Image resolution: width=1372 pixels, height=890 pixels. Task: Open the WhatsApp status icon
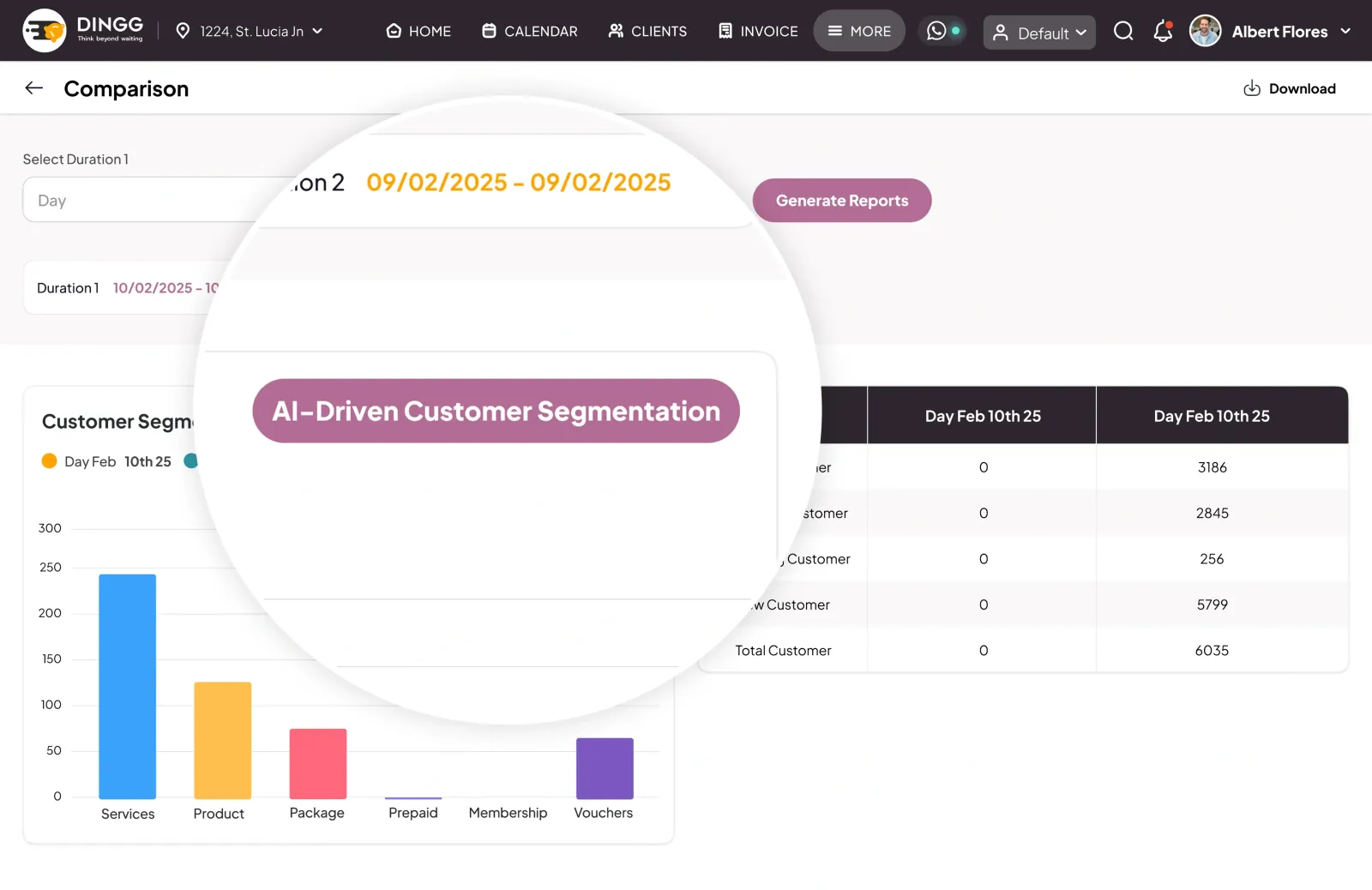[x=936, y=31]
